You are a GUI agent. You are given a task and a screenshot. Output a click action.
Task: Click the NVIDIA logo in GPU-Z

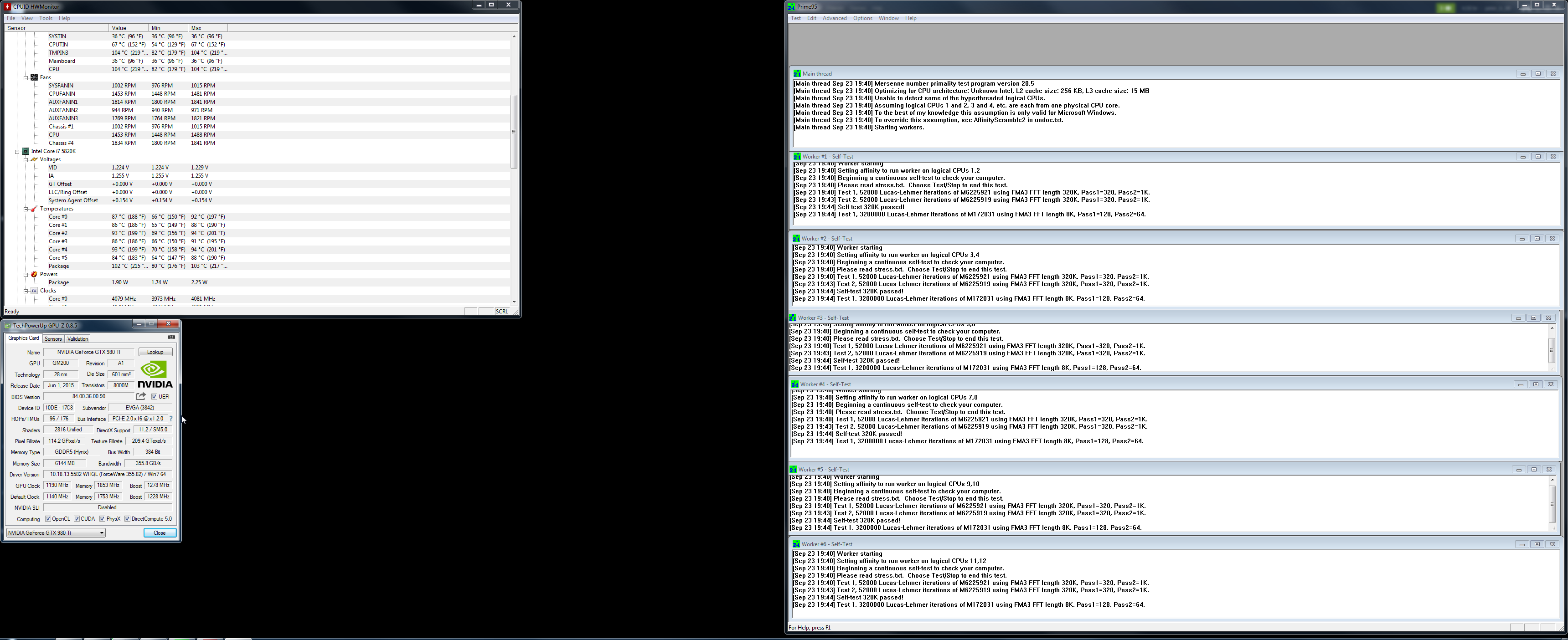pyautogui.click(x=155, y=374)
